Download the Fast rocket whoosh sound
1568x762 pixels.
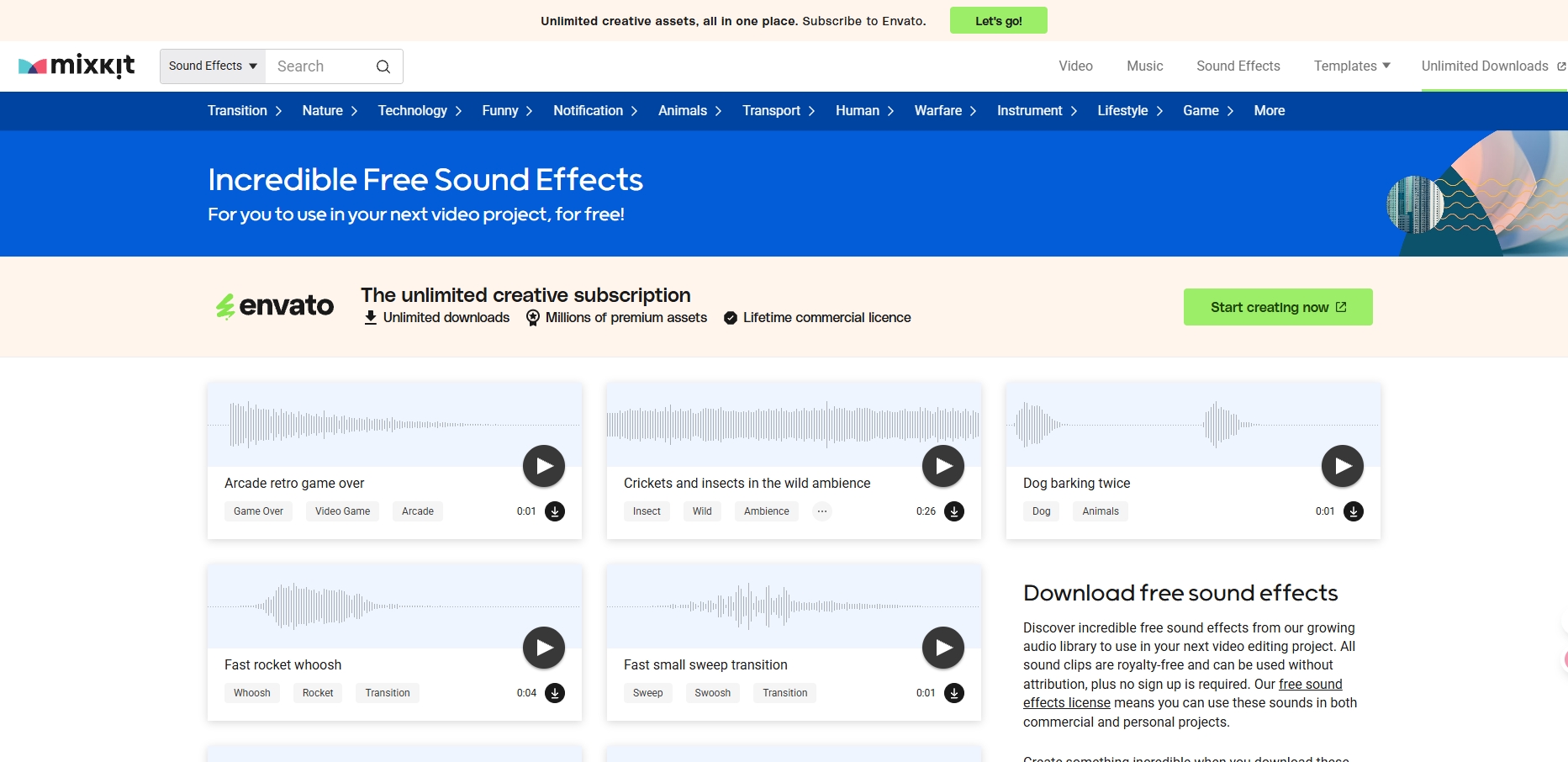pyautogui.click(x=555, y=693)
